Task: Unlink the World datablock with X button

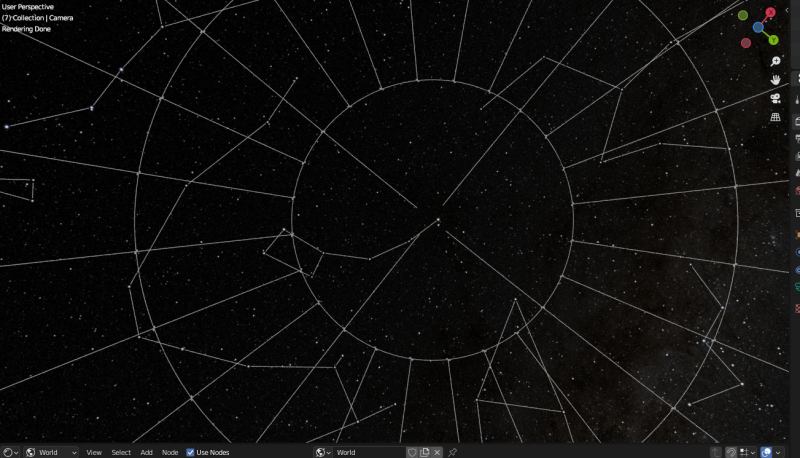Action: [x=437, y=452]
